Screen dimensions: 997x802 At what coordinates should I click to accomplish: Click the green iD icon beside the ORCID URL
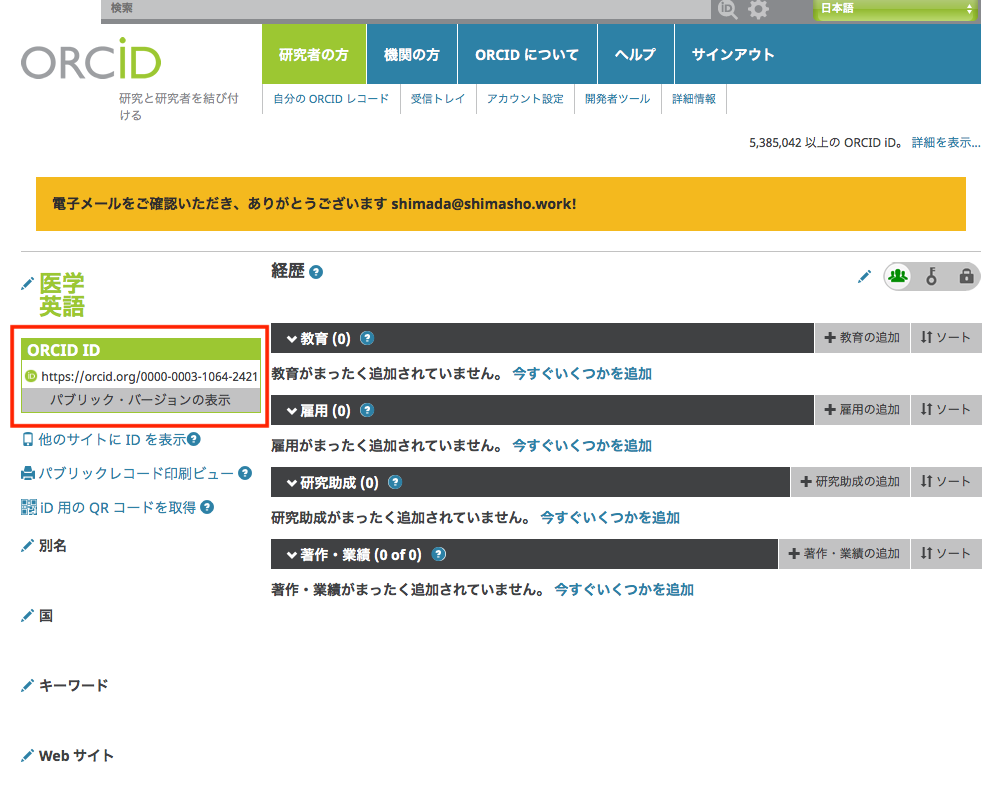tap(31, 376)
